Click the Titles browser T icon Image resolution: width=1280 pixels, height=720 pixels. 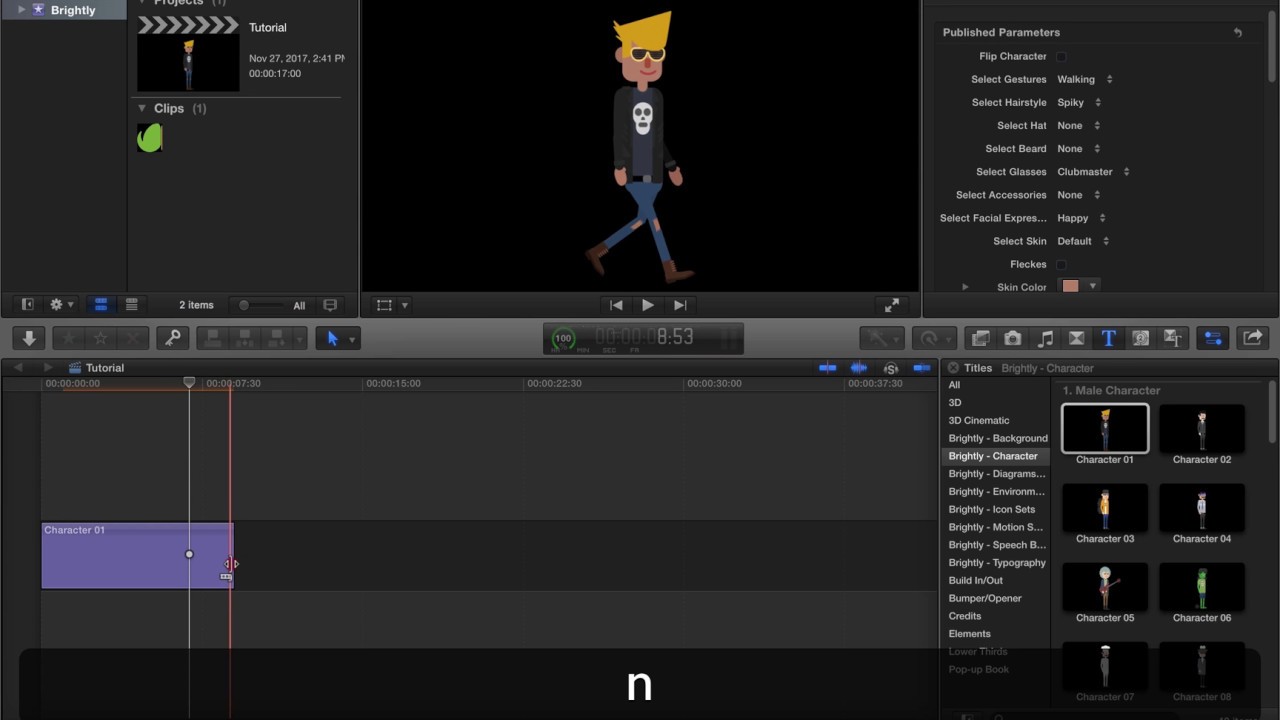(1108, 338)
